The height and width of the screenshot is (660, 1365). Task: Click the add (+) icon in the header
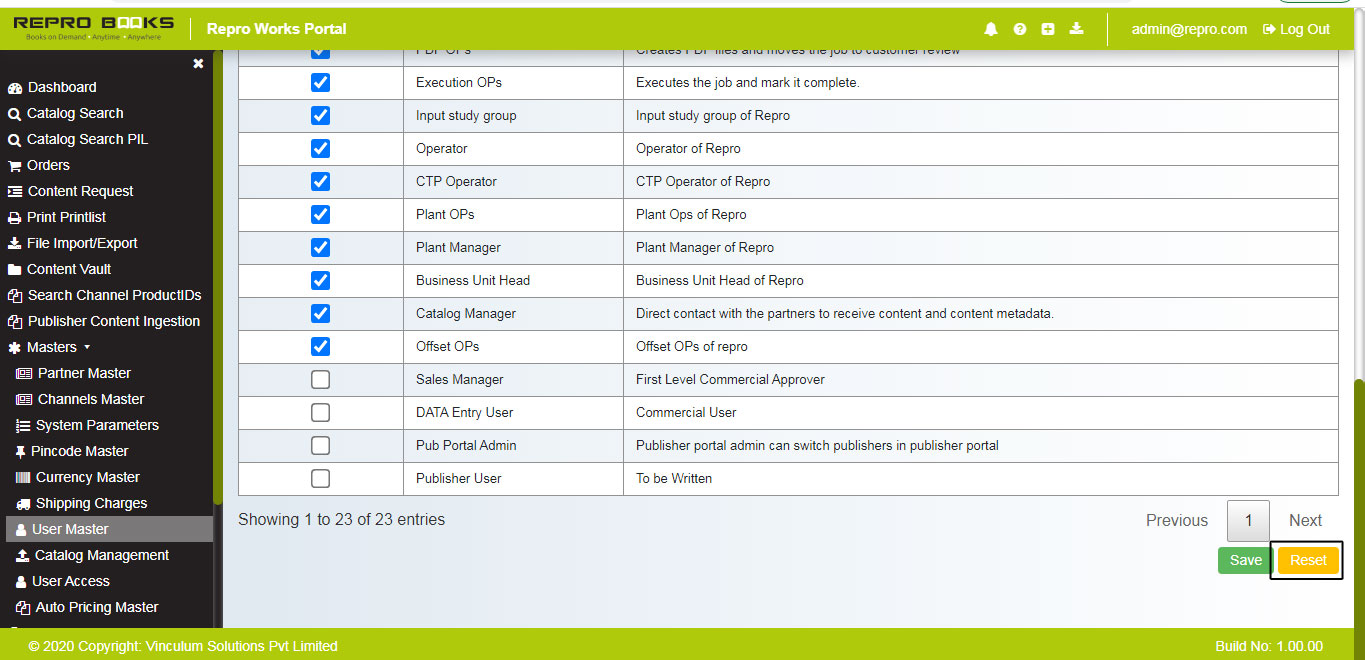coord(1048,29)
